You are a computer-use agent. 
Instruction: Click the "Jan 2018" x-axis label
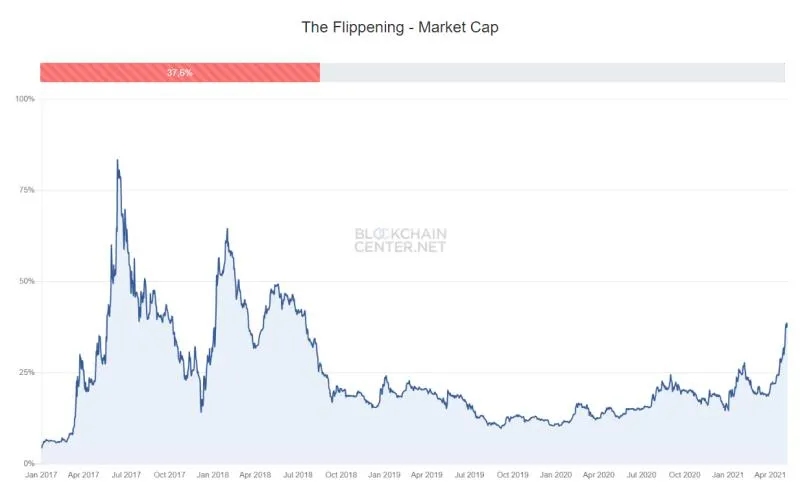[x=213, y=474]
